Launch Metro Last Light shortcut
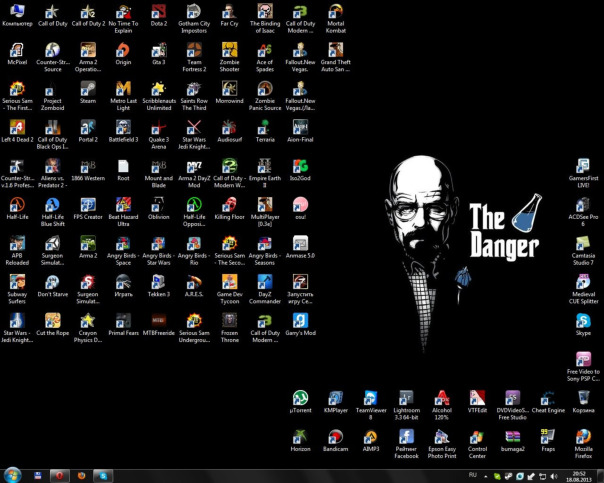Screen dimensions: 604x483 tap(123, 96)
